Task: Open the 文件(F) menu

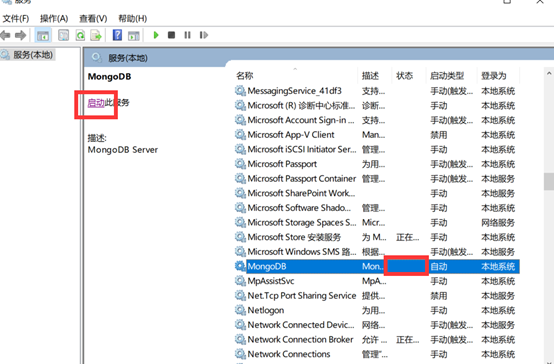Action: (16, 18)
